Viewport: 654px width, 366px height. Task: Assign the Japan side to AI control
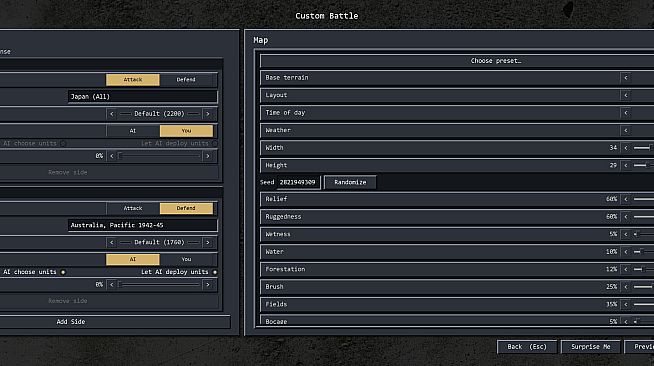pos(133,131)
